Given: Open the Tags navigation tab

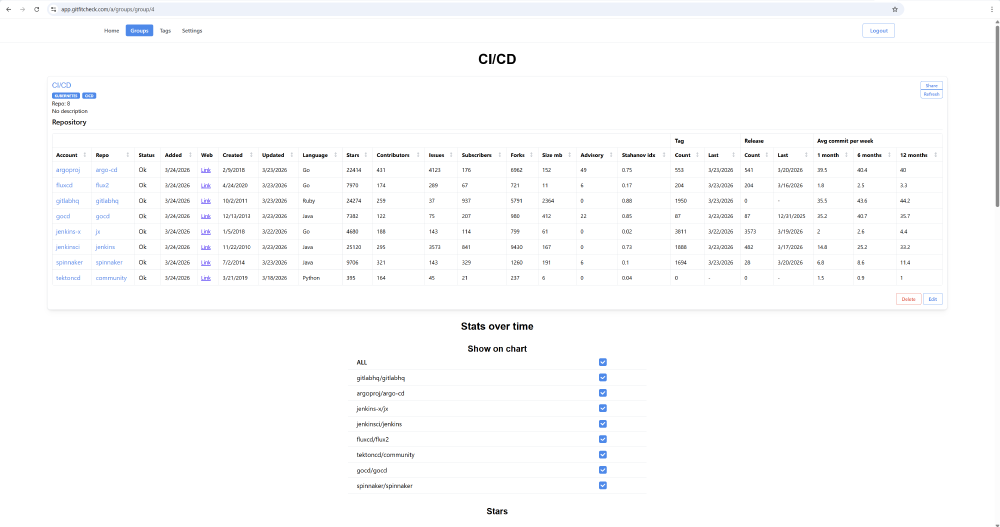Looking at the screenshot, I should (x=165, y=31).
